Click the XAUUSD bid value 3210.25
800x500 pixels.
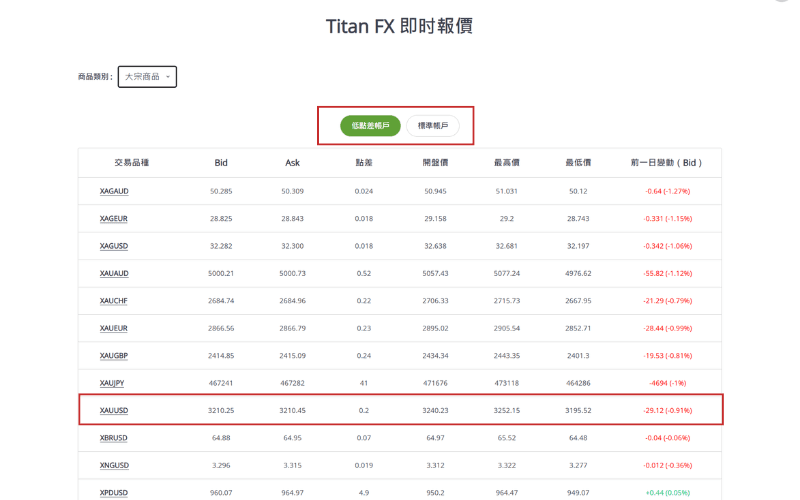pos(221,411)
